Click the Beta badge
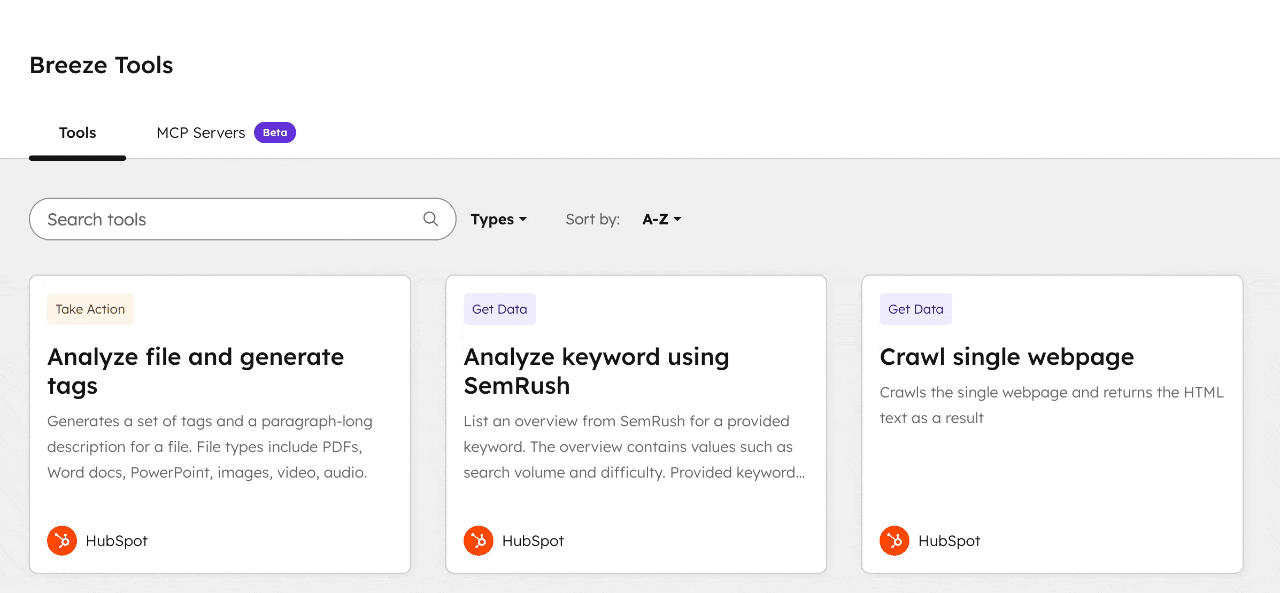The width and height of the screenshot is (1280, 593). (275, 132)
